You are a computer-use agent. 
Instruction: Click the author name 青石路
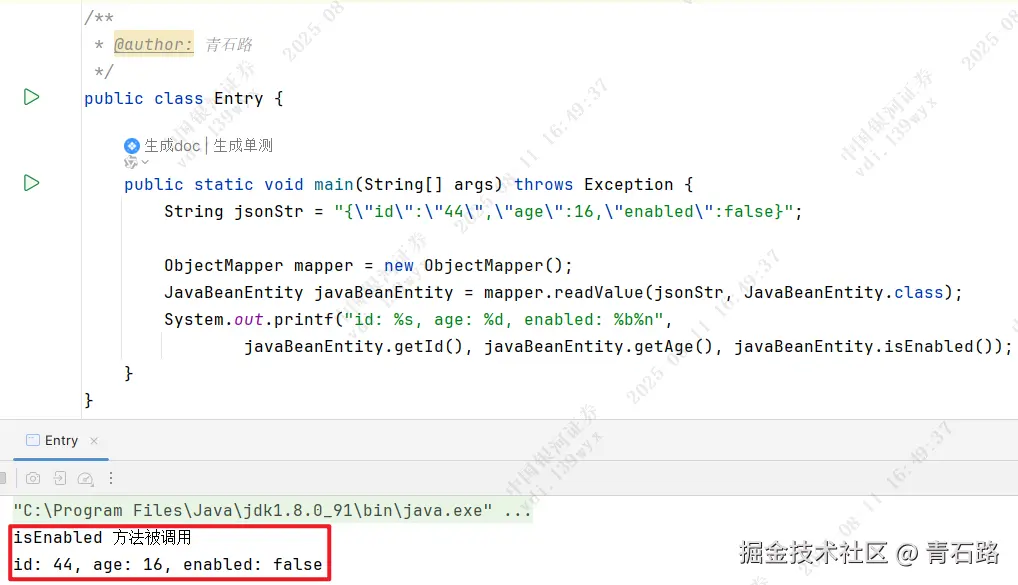tap(229, 44)
